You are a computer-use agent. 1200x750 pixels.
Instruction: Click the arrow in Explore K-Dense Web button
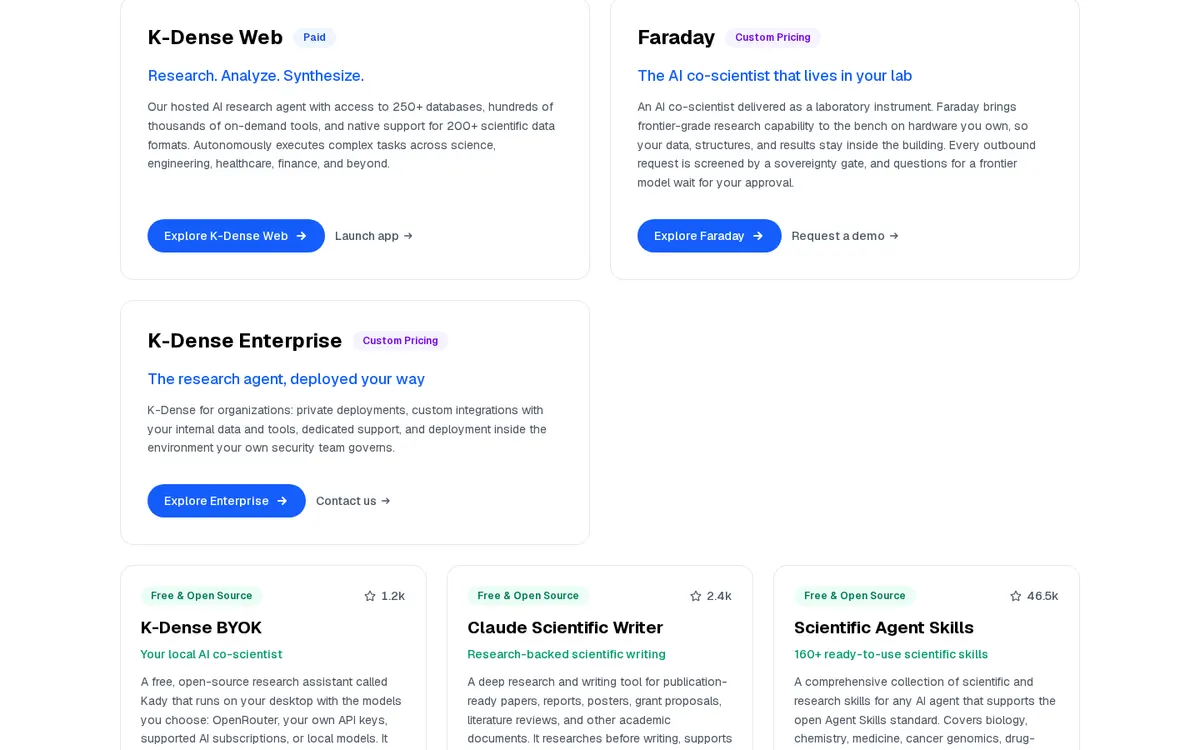(x=301, y=236)
